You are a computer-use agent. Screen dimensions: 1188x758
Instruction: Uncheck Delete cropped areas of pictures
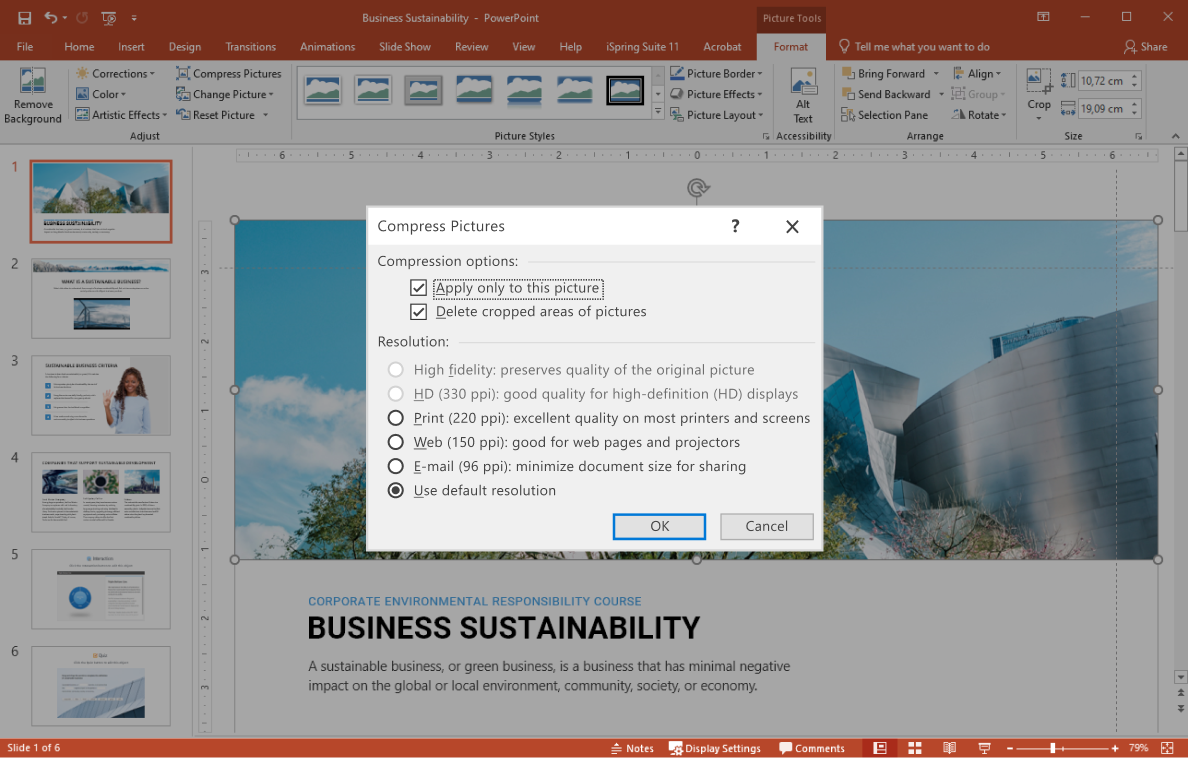click(x=418, y=312)
